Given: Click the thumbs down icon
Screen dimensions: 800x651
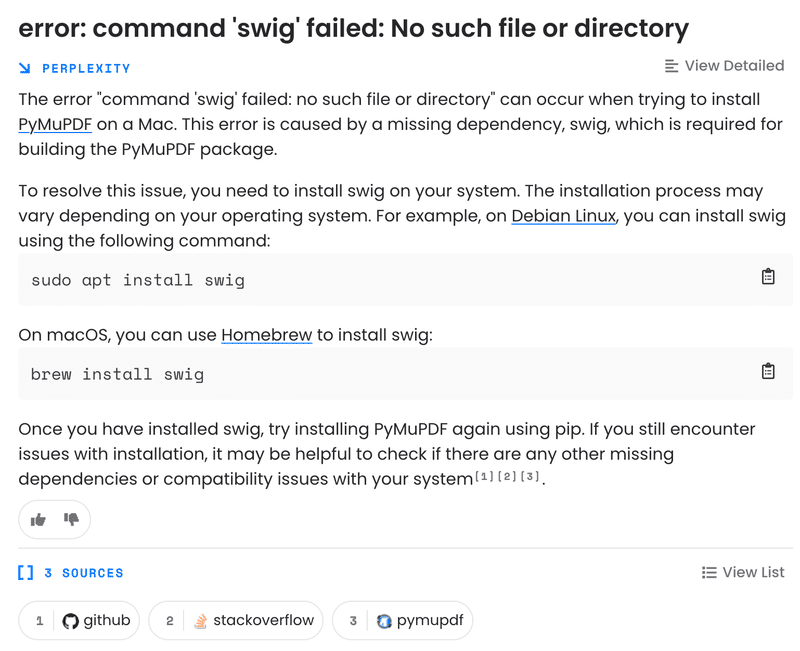Looking at the screenshot, I should [71, 519].
